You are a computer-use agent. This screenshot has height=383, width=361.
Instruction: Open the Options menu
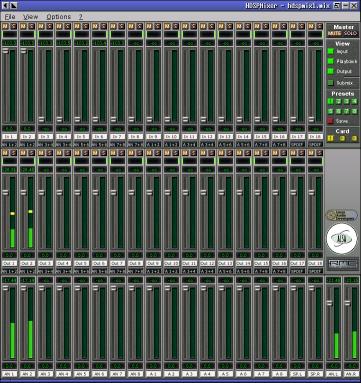[x=58, y=17]
